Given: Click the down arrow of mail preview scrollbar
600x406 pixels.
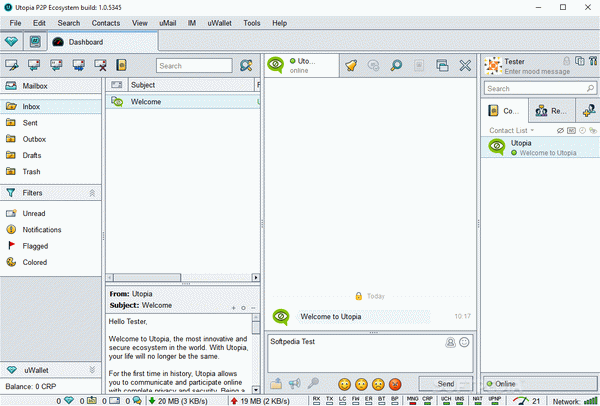Looking at the screenshot, I should (x=256, y=390).
